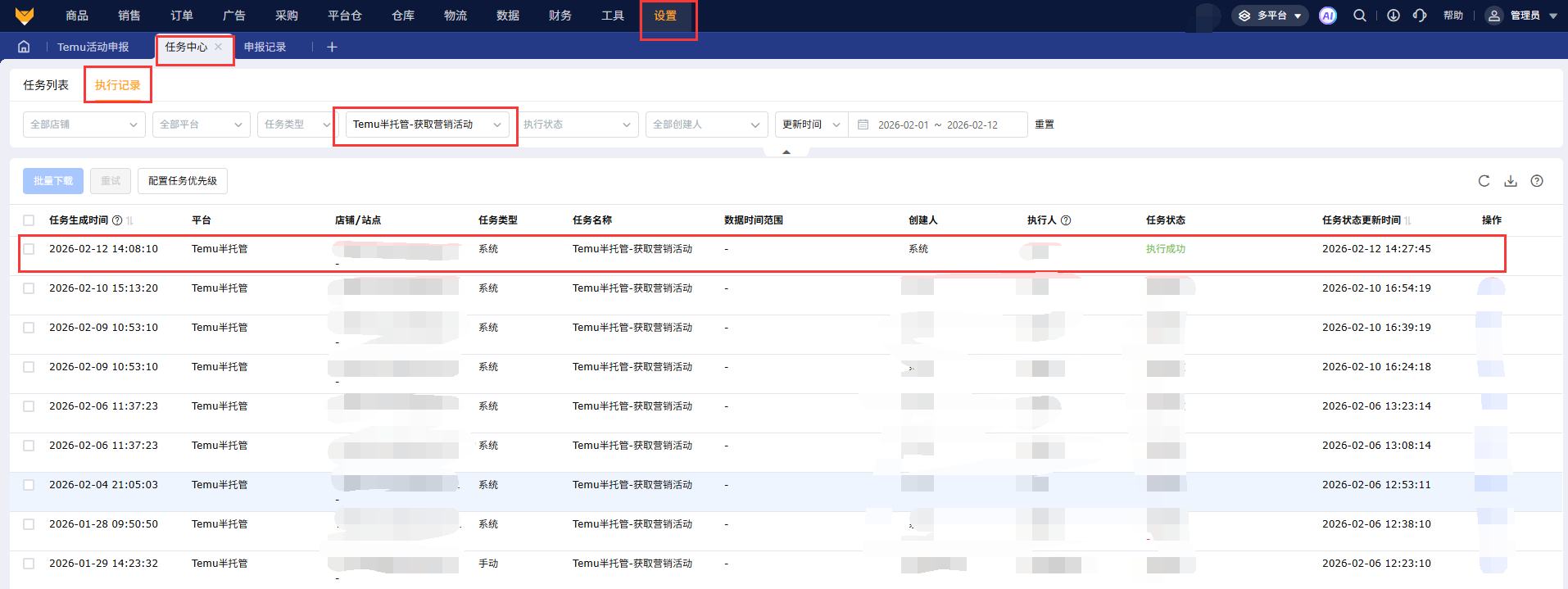Open the 财务 menu
The height and width of the screenshot is (589, 1568).
pyautogui.click(x=560, y=16)
